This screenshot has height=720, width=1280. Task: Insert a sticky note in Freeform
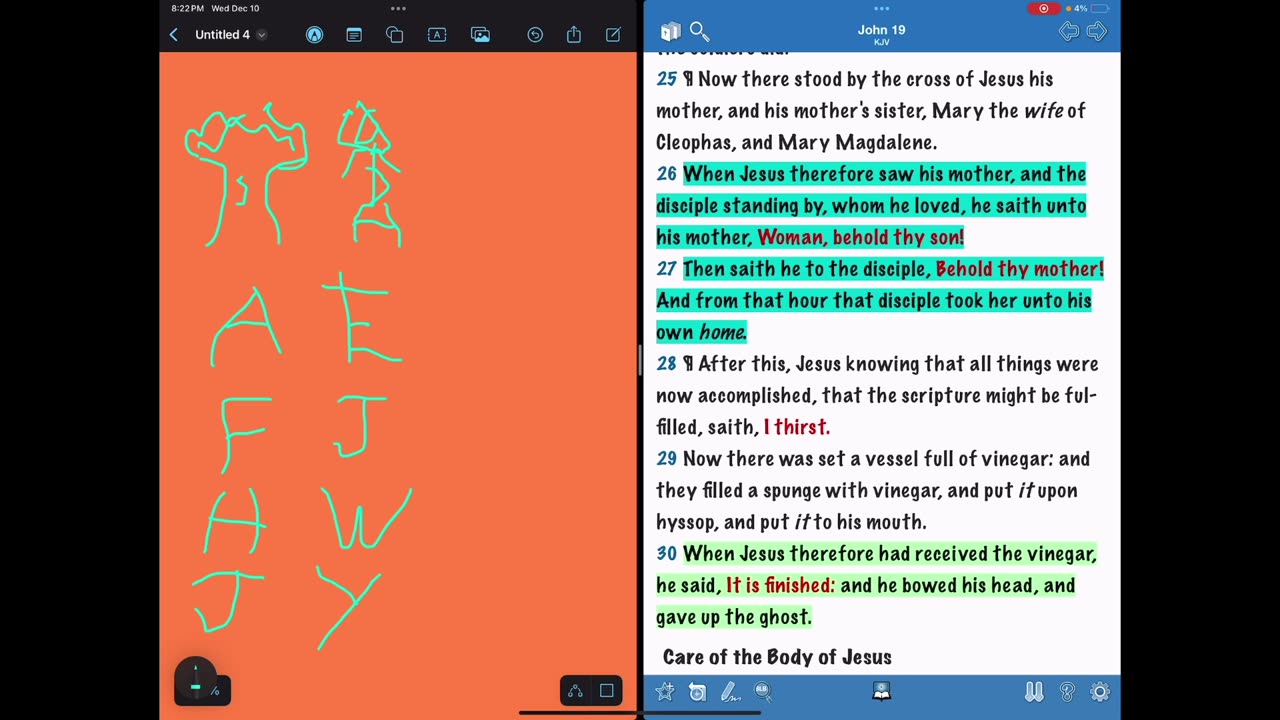(354, 35)
